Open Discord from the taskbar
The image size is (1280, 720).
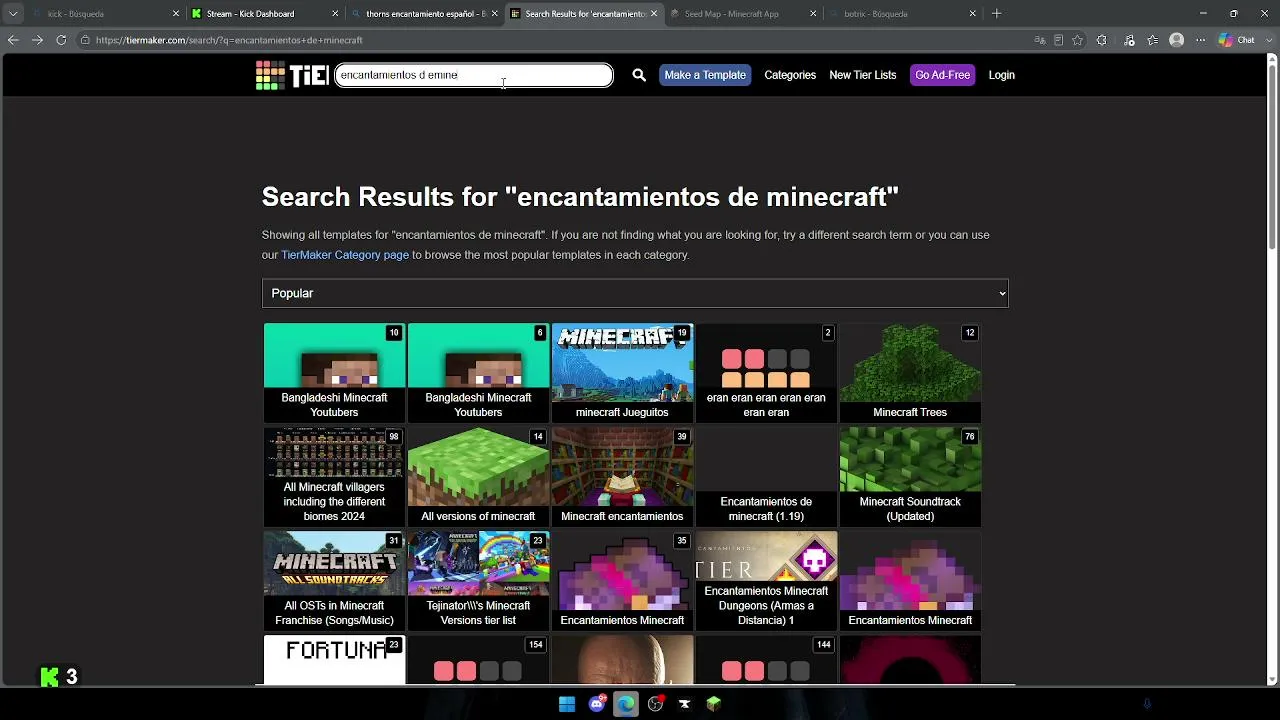coord(597,704)
